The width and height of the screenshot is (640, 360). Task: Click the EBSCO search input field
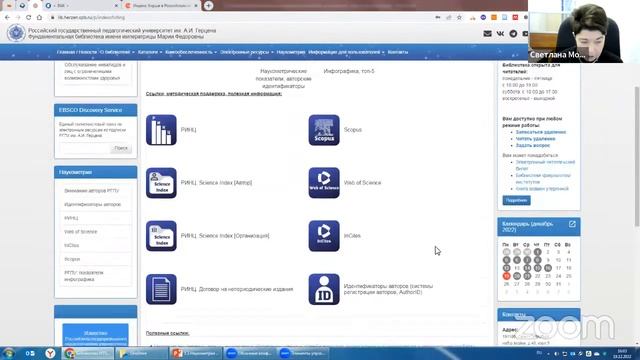[x=84, y=148]
